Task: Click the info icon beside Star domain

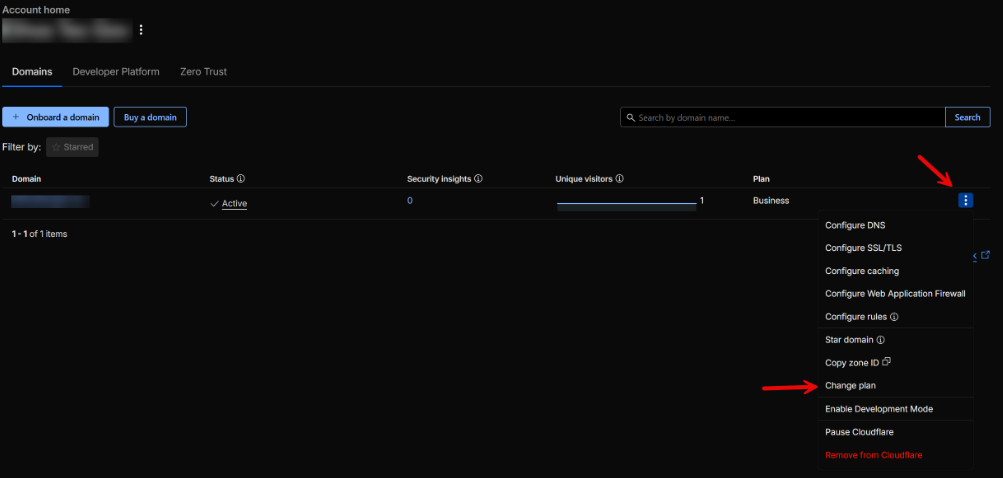Action: (x=880, y=340)
